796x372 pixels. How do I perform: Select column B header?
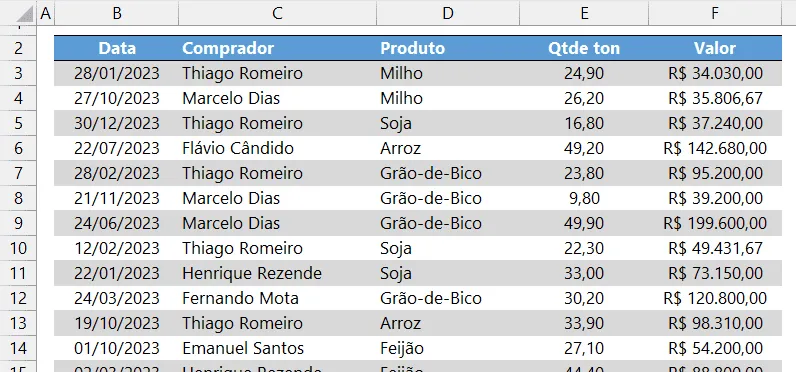click(x=117, y=13)
